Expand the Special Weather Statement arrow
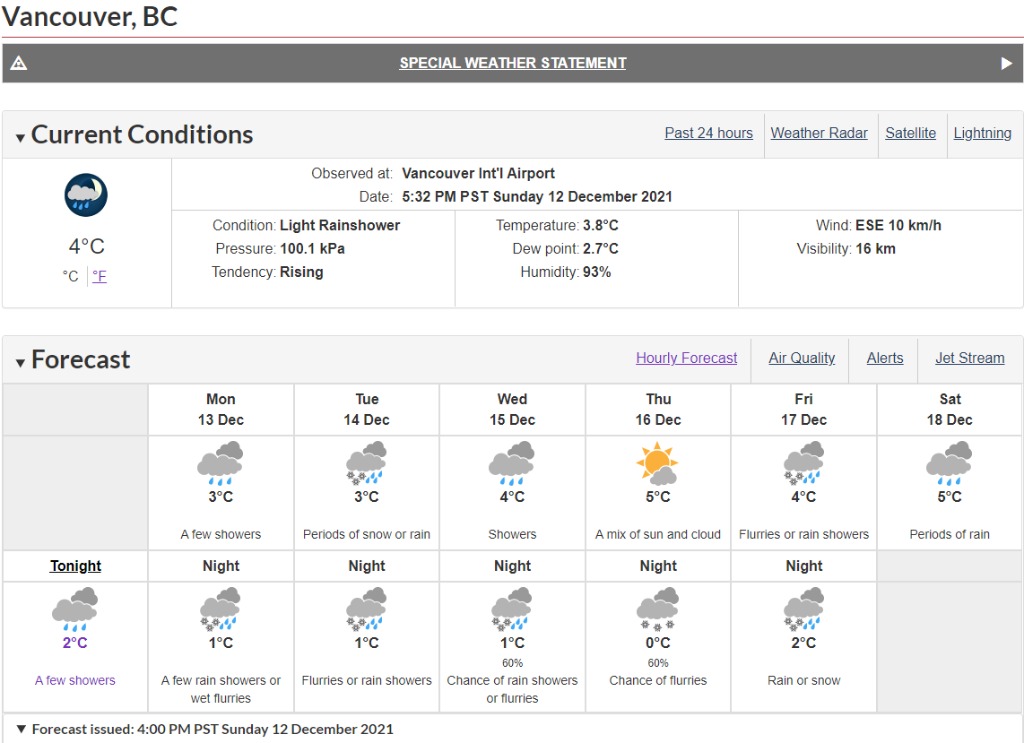The image size is (1024, 743). [1006, 63]
